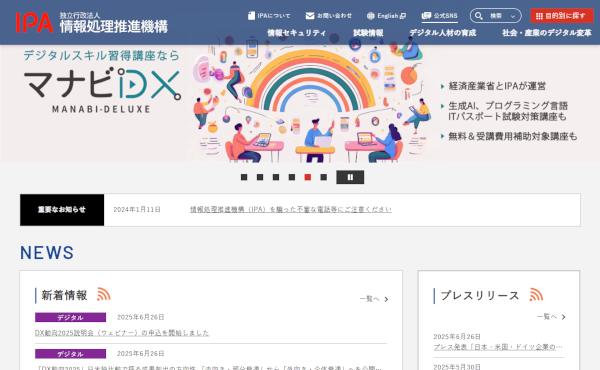Click the magnifier search icon
600x370 pixels.
click(x=479, y=16)
